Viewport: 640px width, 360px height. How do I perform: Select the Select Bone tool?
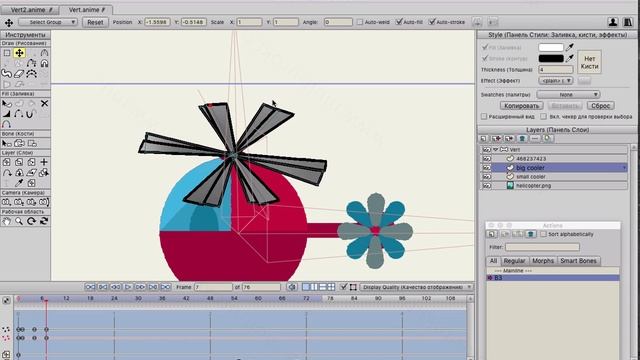tap(7, 143)
